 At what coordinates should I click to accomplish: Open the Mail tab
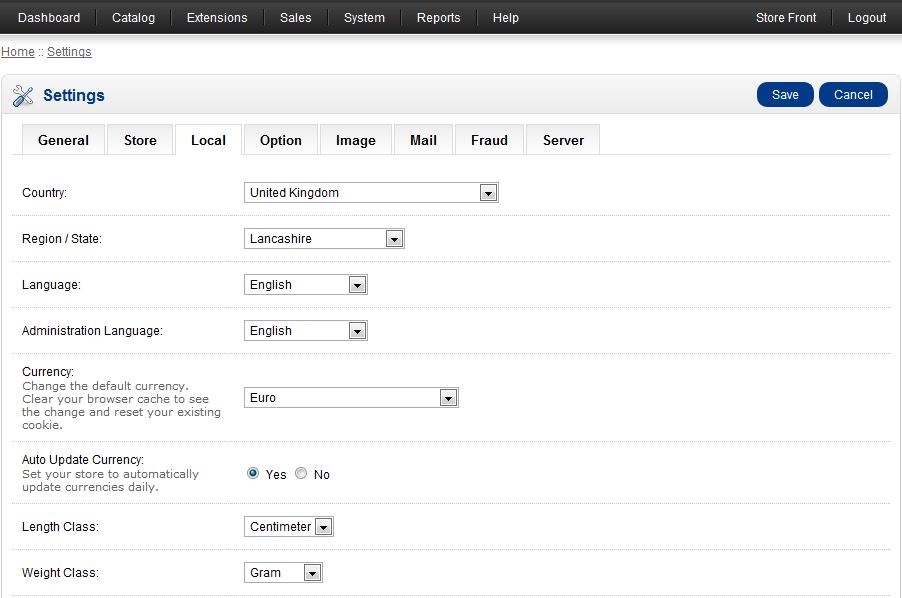click(423, 140)
